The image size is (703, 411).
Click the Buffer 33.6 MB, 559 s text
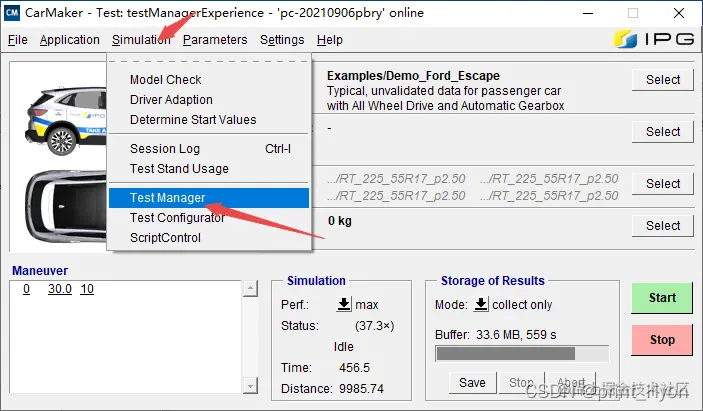(495, 335)
